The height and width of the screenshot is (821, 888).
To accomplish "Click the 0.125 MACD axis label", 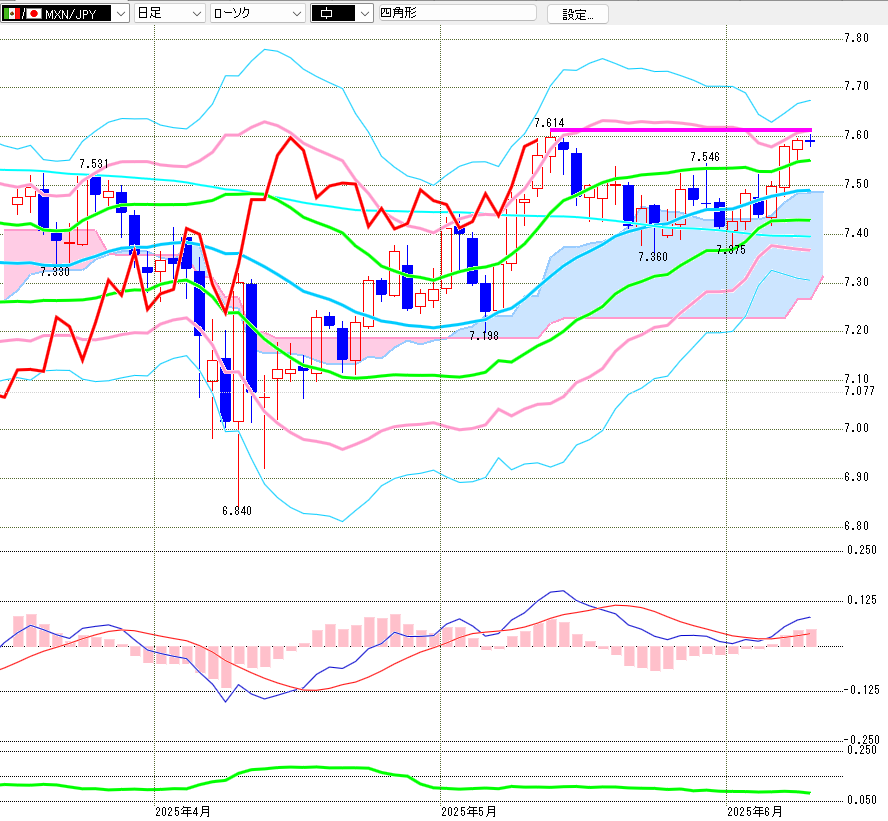I will coord(862,600).
